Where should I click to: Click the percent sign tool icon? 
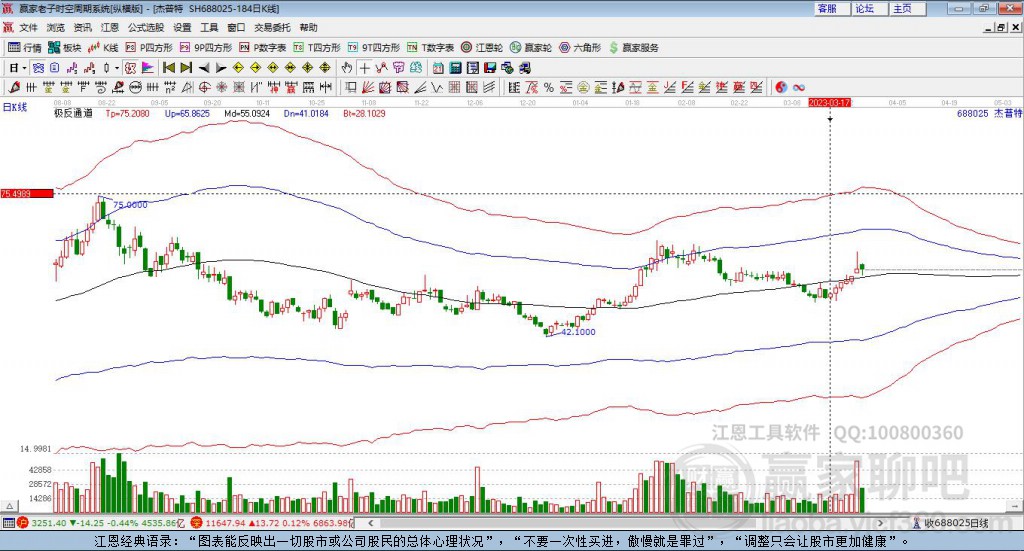549,87
